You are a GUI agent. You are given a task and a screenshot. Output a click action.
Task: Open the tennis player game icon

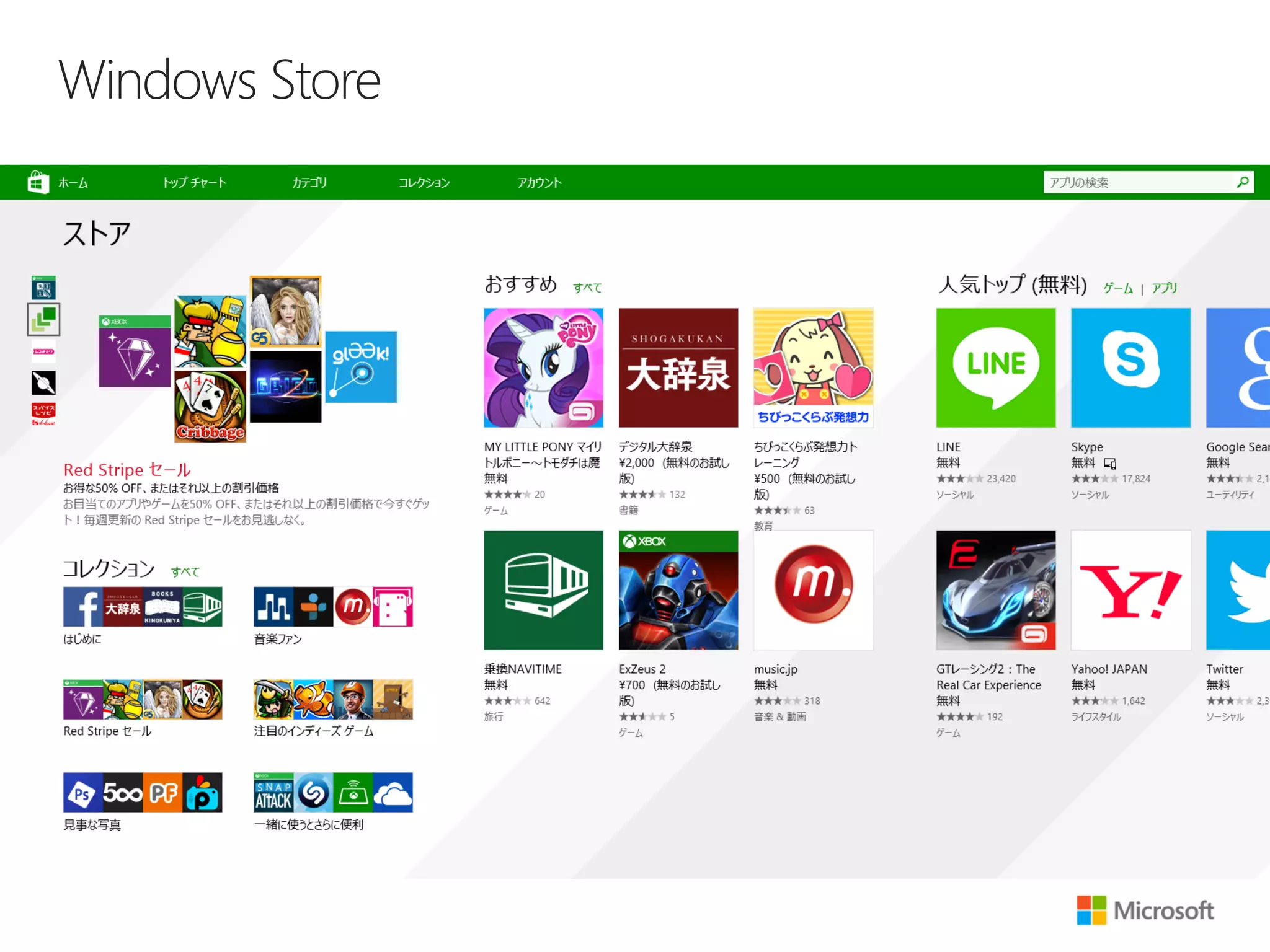click(x=210, y=332)
